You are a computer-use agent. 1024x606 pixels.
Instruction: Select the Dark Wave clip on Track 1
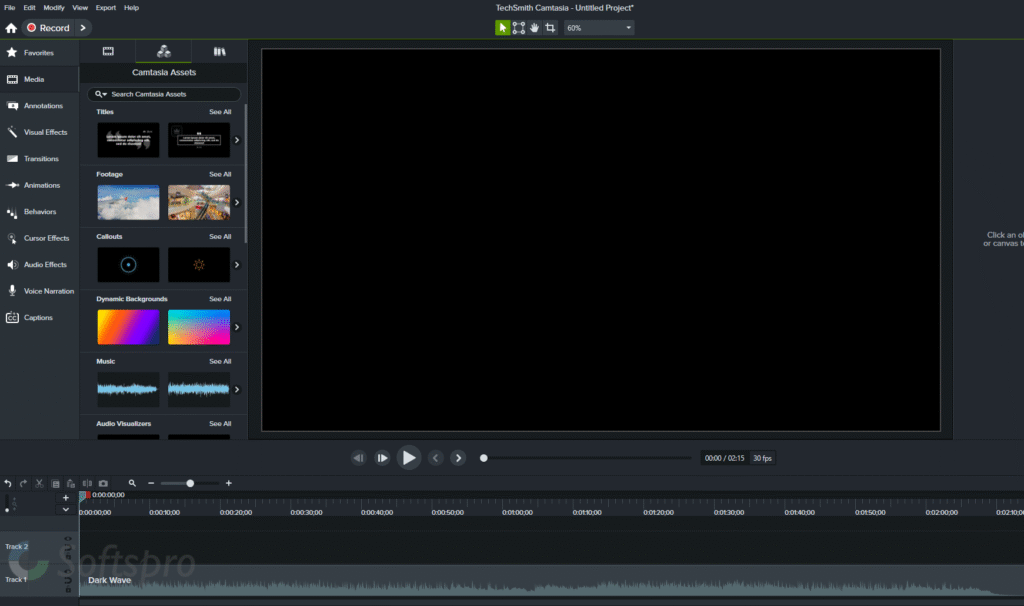551,581
